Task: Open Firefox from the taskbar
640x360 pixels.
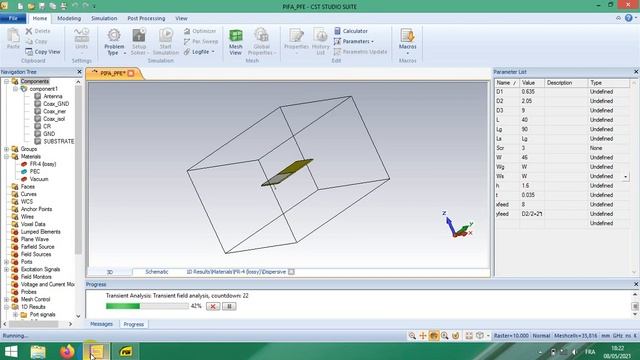Action: click(67, 351)
